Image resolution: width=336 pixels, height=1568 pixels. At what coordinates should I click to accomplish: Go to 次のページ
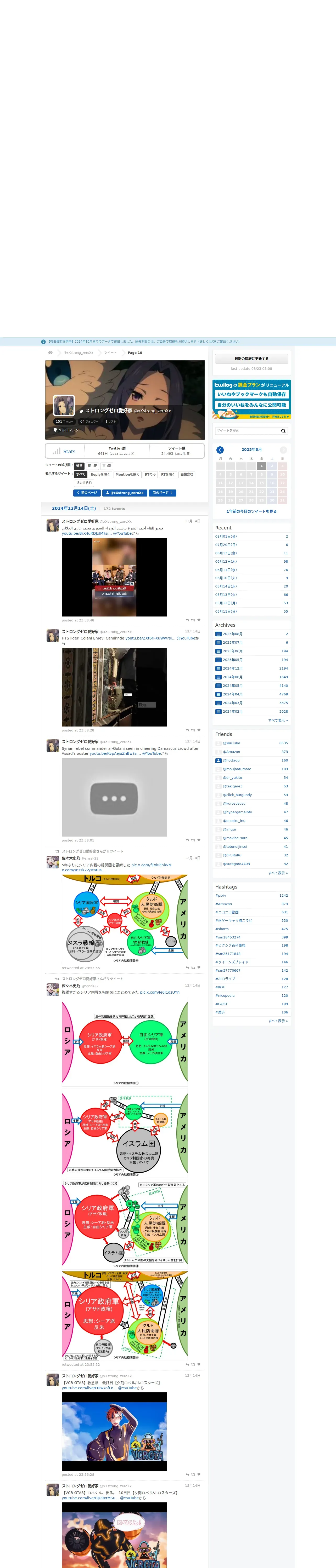click(x=163, y=493)
